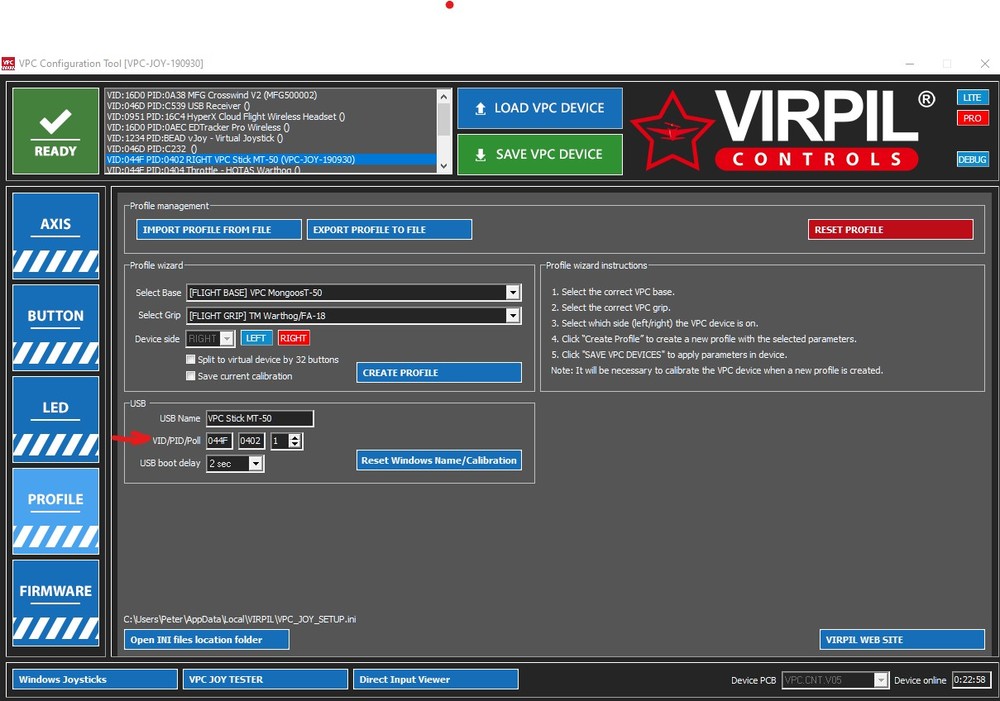
Task: Click SAVE VPC DEVICE button
Action: pyautogui.click(x=540, y=154)
